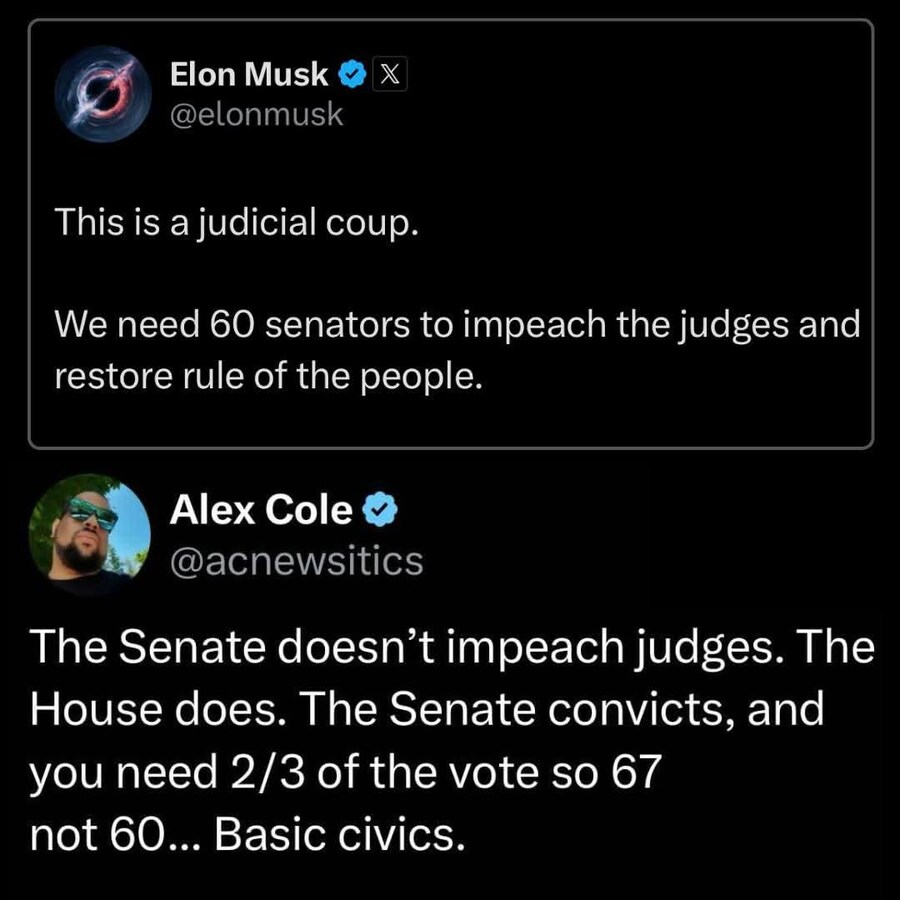Screen dimensions: 900x900
Task: Click the X affiliation badge beside Elon Musk
Action: (x=389, y=74)
